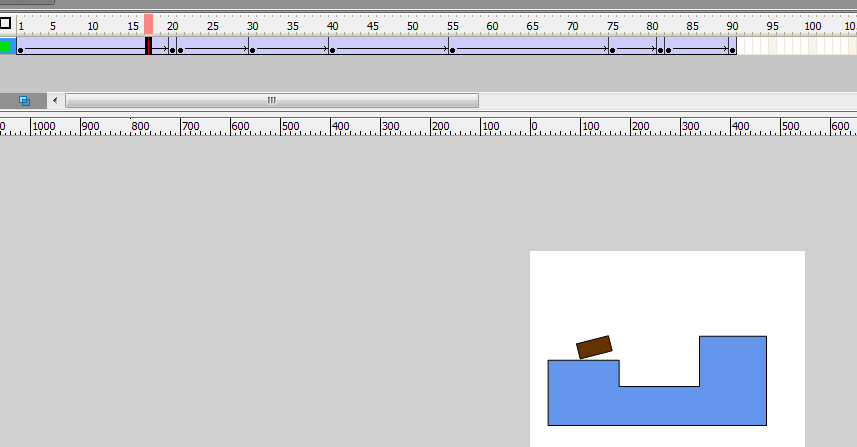Click the 1000 mark on the horizontal stage ruler
The height and width of the screenshot is (447, 857).
pyautogui.click(x=44, y=126)
